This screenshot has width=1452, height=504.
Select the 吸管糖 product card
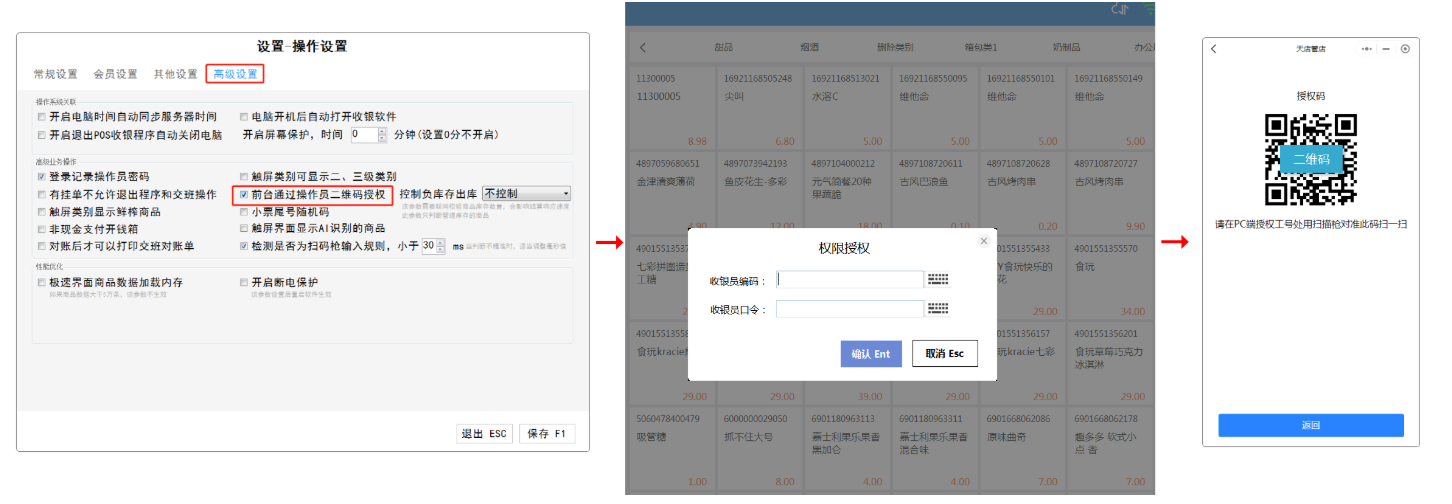671,449
